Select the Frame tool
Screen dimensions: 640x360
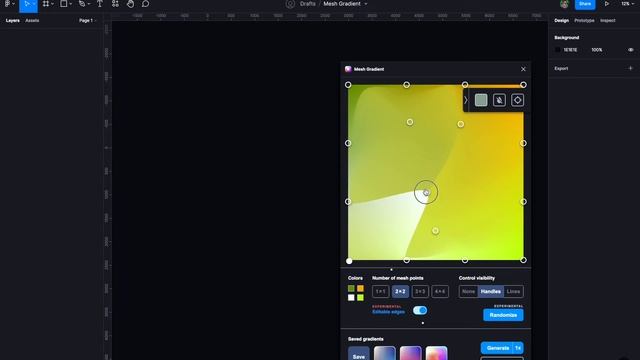(x=46, y=4)
